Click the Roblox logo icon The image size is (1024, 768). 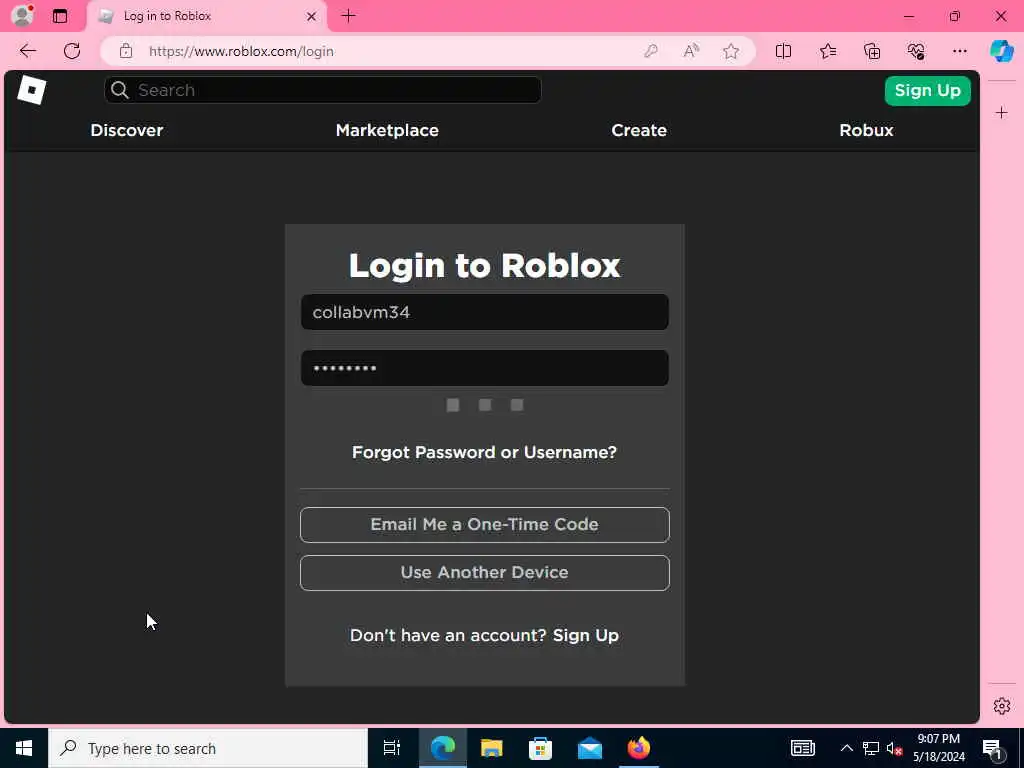point(31,90)
